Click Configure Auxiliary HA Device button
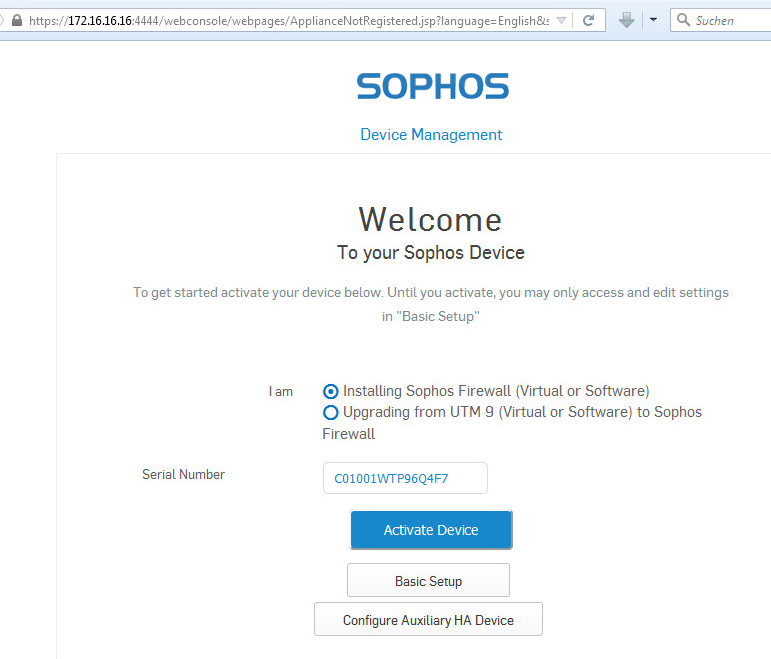This screenshot has height=659, width=771. (428, 619)
